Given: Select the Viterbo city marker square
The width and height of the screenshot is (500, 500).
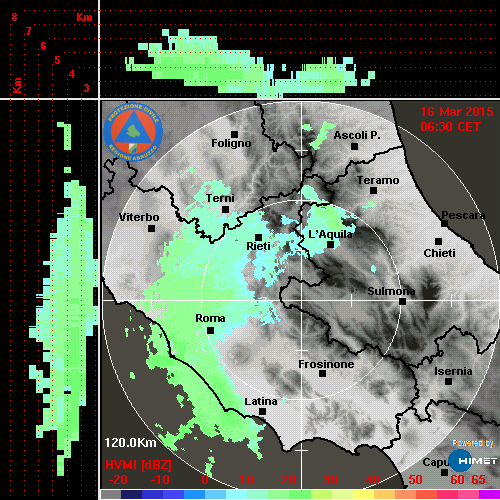Looking at the screenshot, I should 151,229.
